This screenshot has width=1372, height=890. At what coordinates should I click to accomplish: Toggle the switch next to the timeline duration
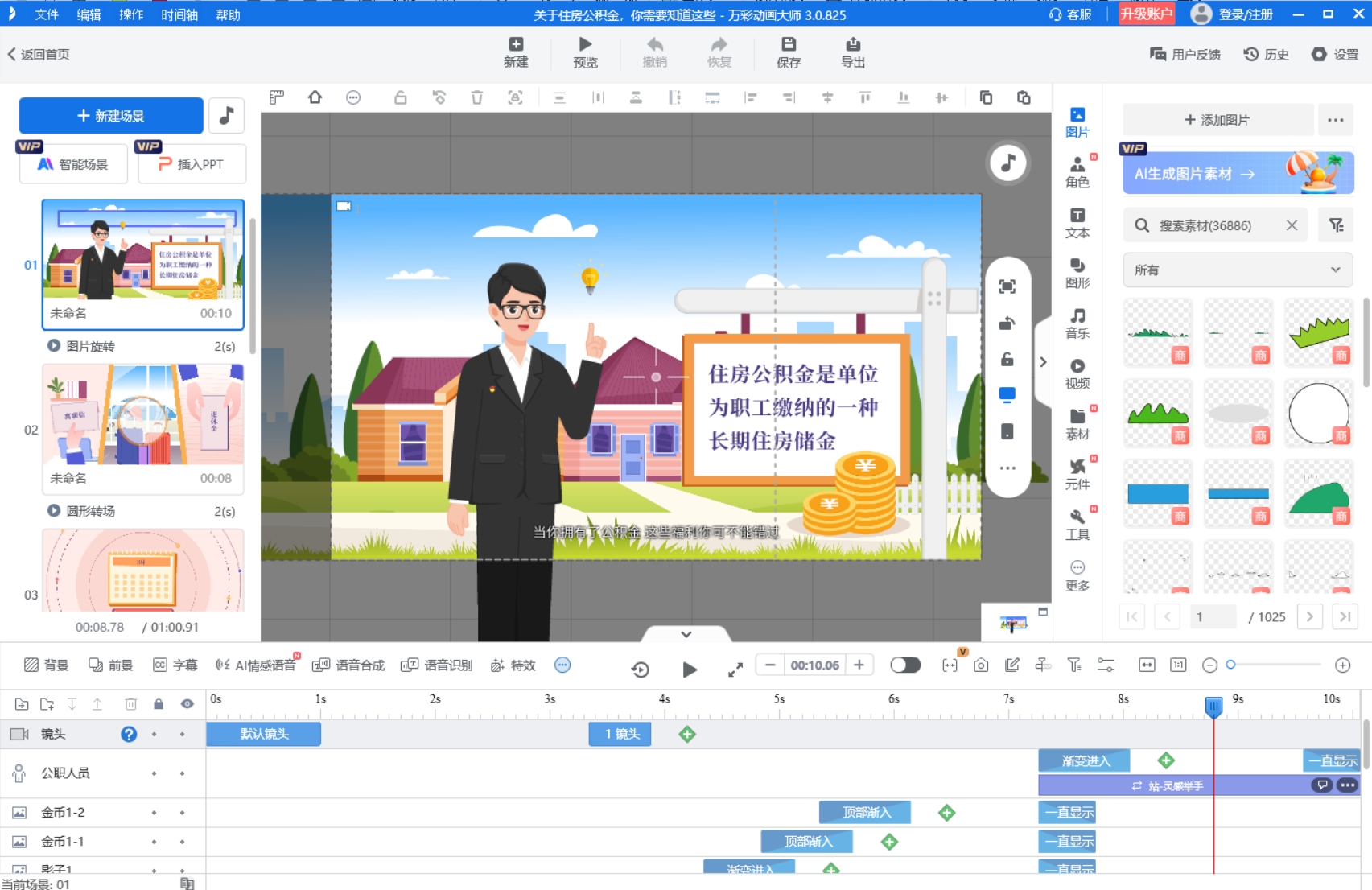point(905,665)
